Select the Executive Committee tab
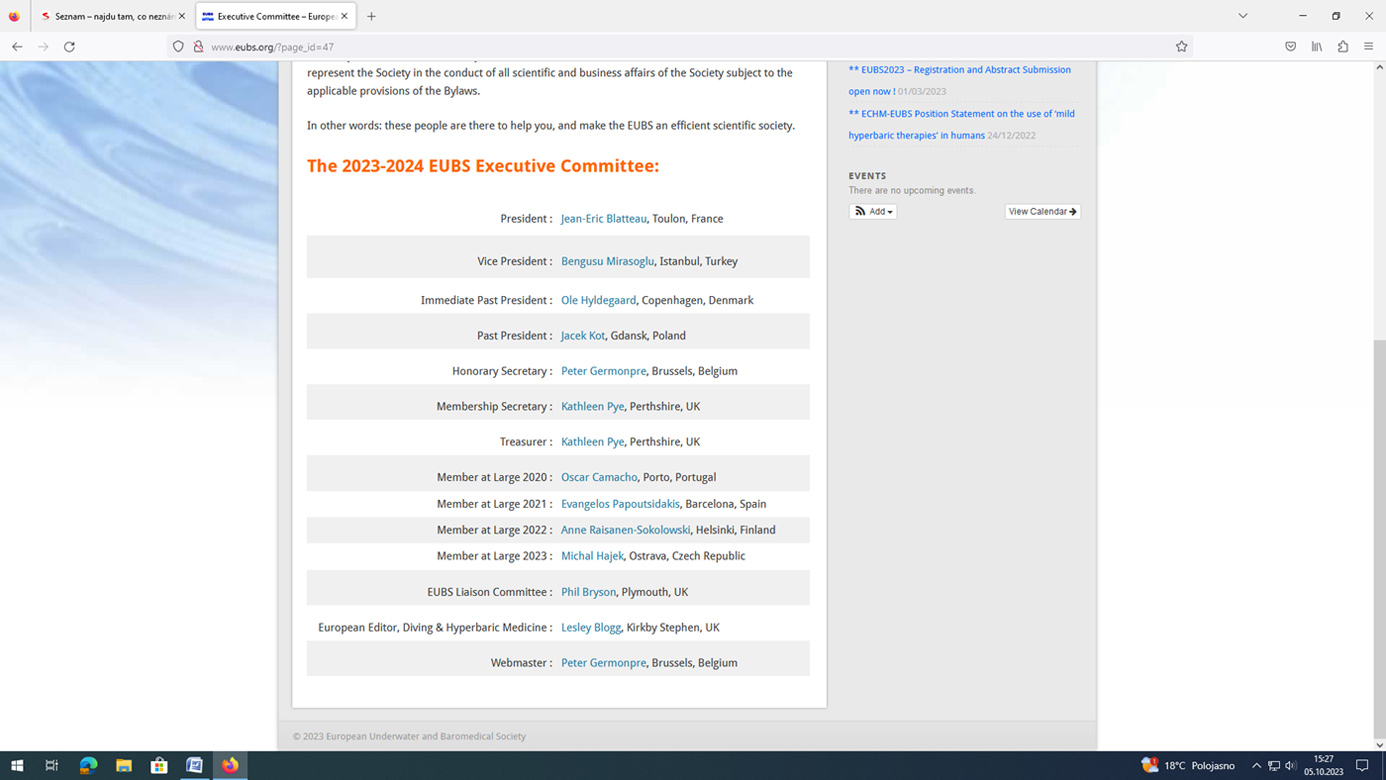The width and height of the screenshot is (1386, 780). click(275, 16)
